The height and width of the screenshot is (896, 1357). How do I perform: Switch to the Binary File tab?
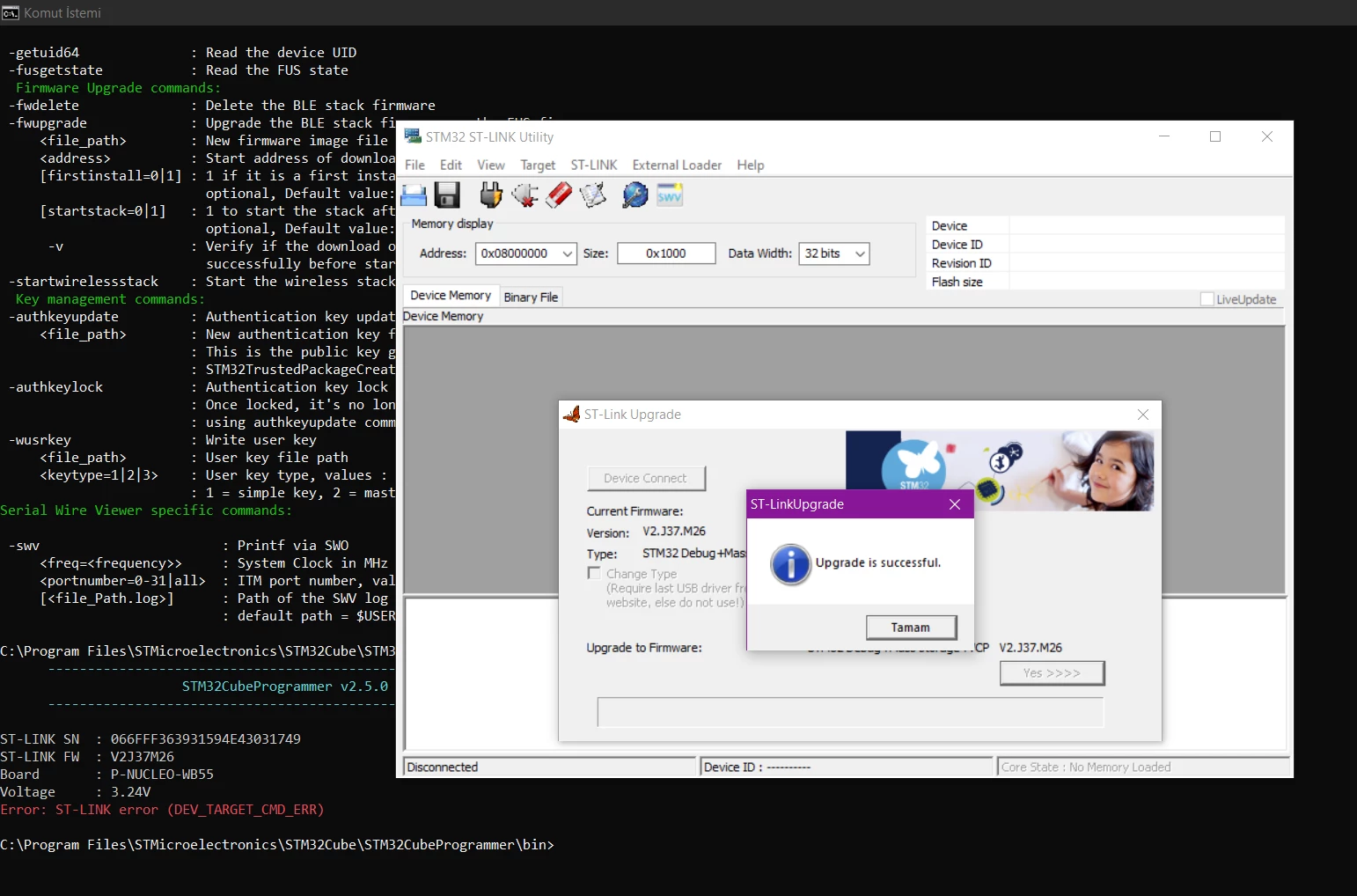pyautogui.click(x=531, y=297)
